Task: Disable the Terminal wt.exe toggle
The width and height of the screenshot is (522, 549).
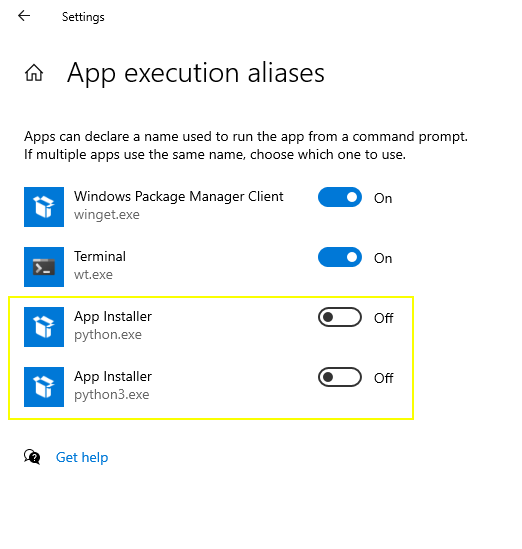Action: click(x=340, y=257)
